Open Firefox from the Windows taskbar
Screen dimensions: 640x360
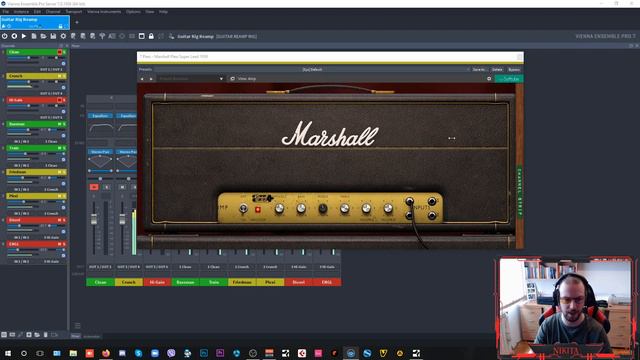(106, 353)
